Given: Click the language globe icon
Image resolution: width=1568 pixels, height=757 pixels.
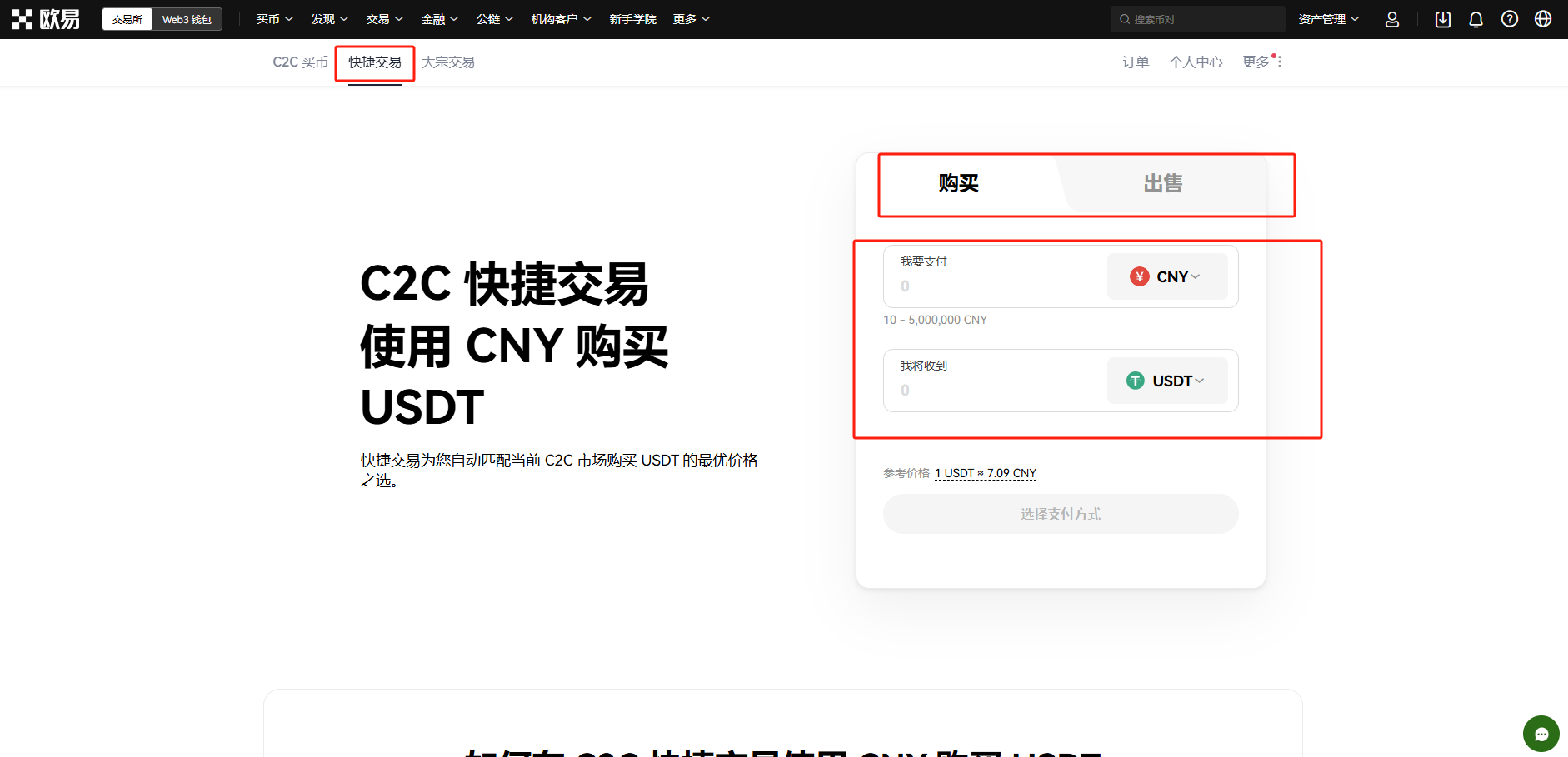Looking at the screenshot, I should click(x=1543, y=19).
